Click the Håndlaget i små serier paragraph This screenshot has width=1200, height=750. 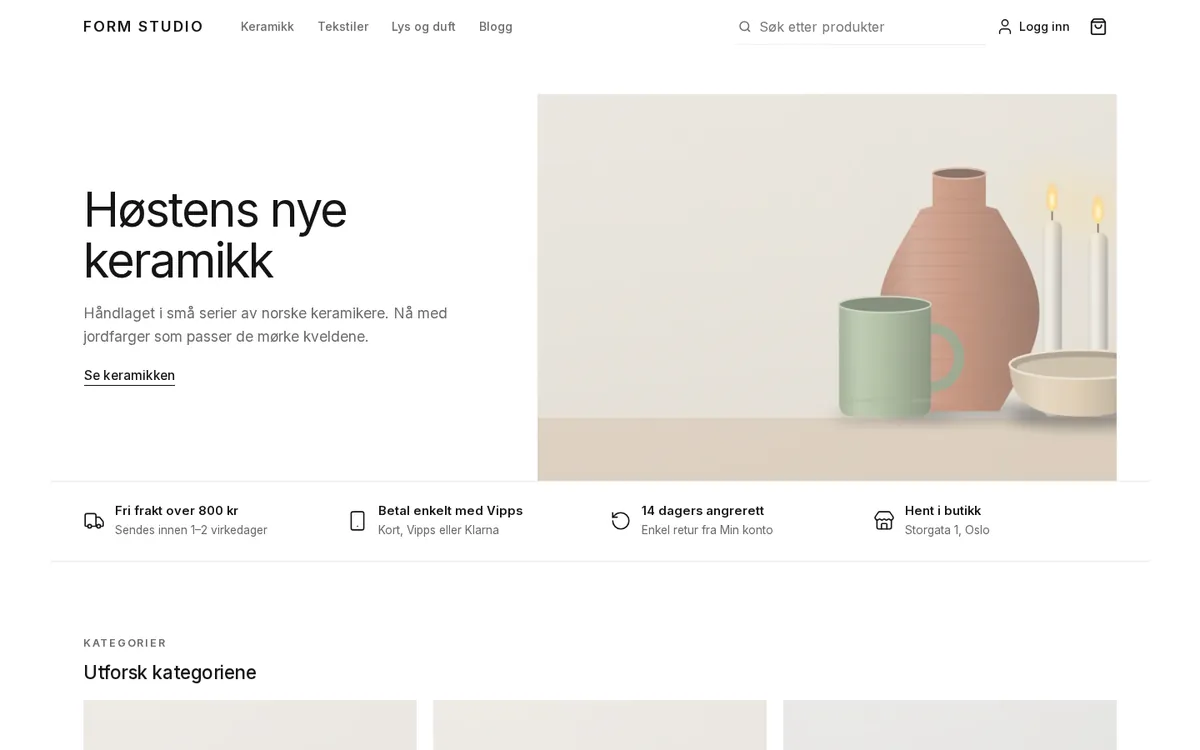266,325
